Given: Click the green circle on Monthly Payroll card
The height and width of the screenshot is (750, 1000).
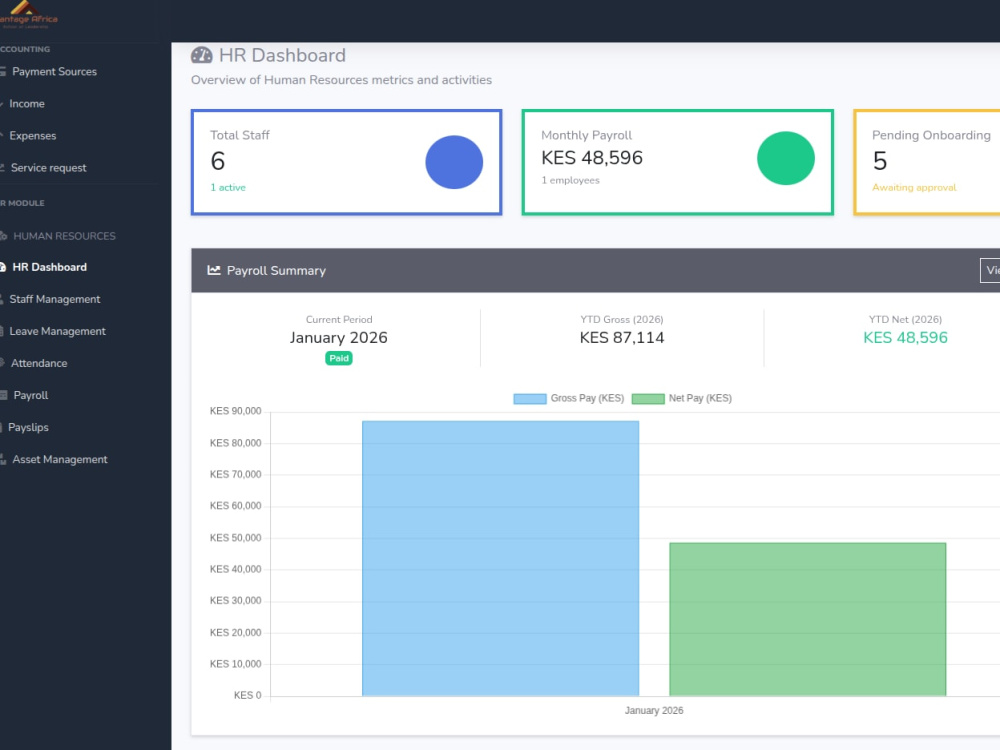Looking at the screenshot, I should (786, 158).
